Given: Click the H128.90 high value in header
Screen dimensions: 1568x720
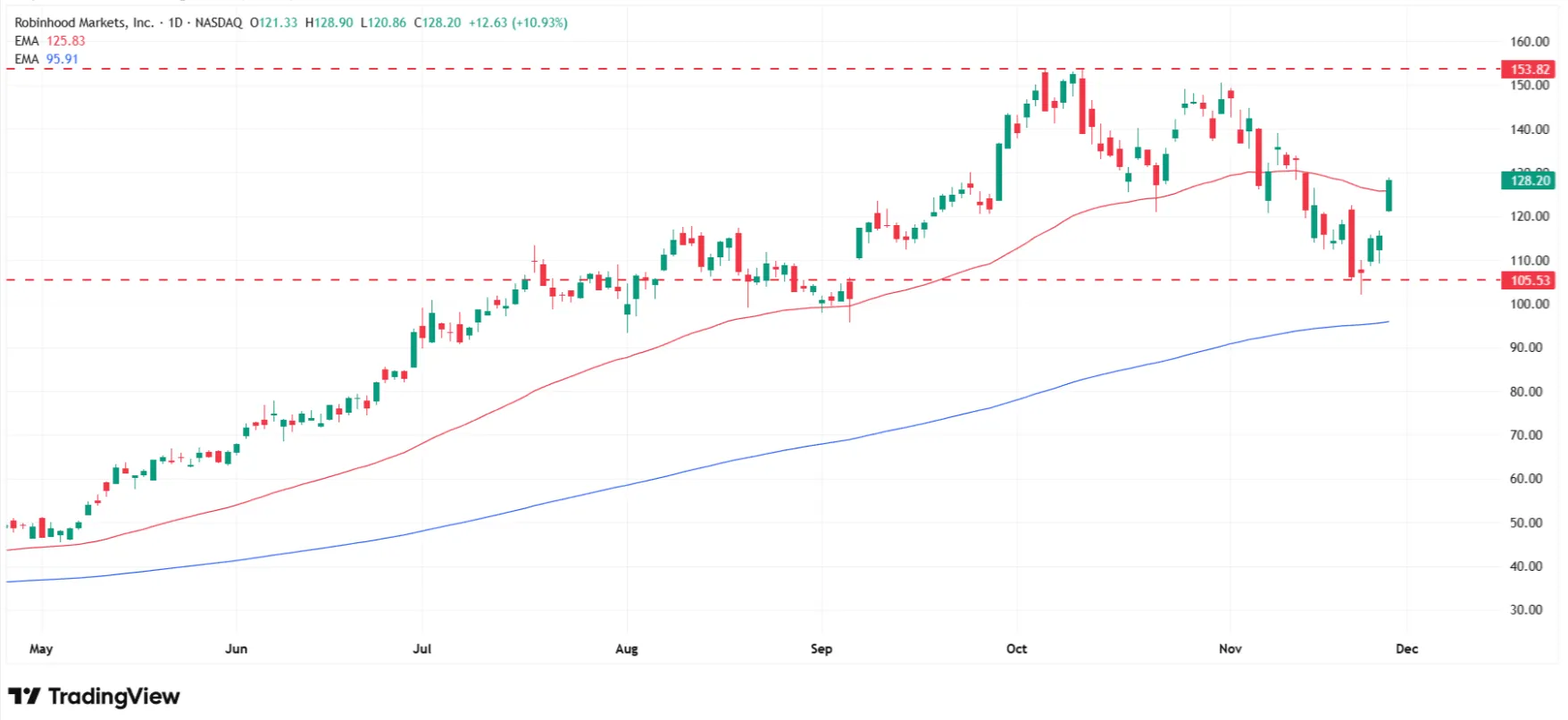Looking at the screenshot, I should [329, 22].
